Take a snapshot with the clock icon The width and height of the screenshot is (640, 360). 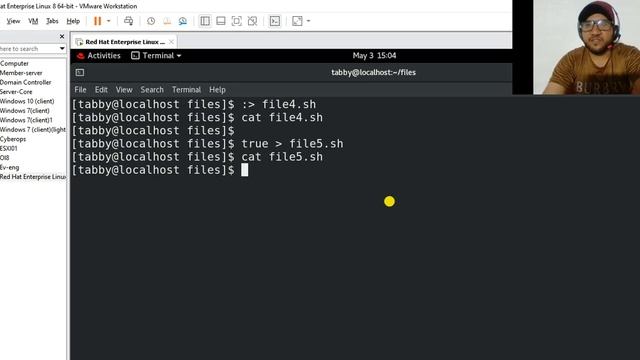pyautogui.click(x=151, y=21)
